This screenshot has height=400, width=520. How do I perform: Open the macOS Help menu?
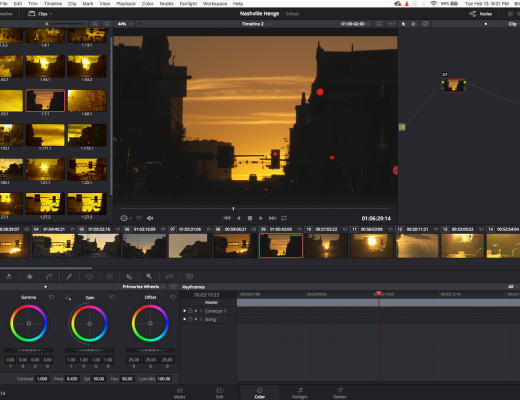[x=238, y=4]
